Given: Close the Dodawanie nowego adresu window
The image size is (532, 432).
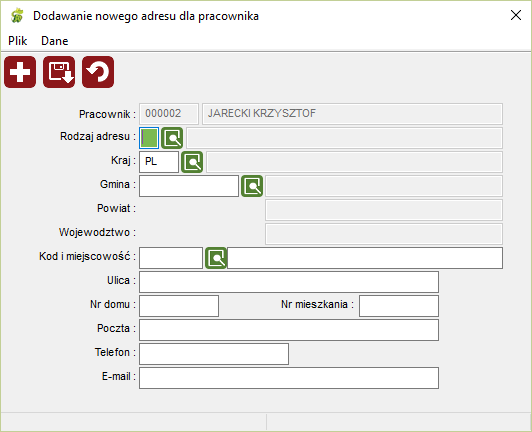Looking at the screenshot, I should (516, 15).
